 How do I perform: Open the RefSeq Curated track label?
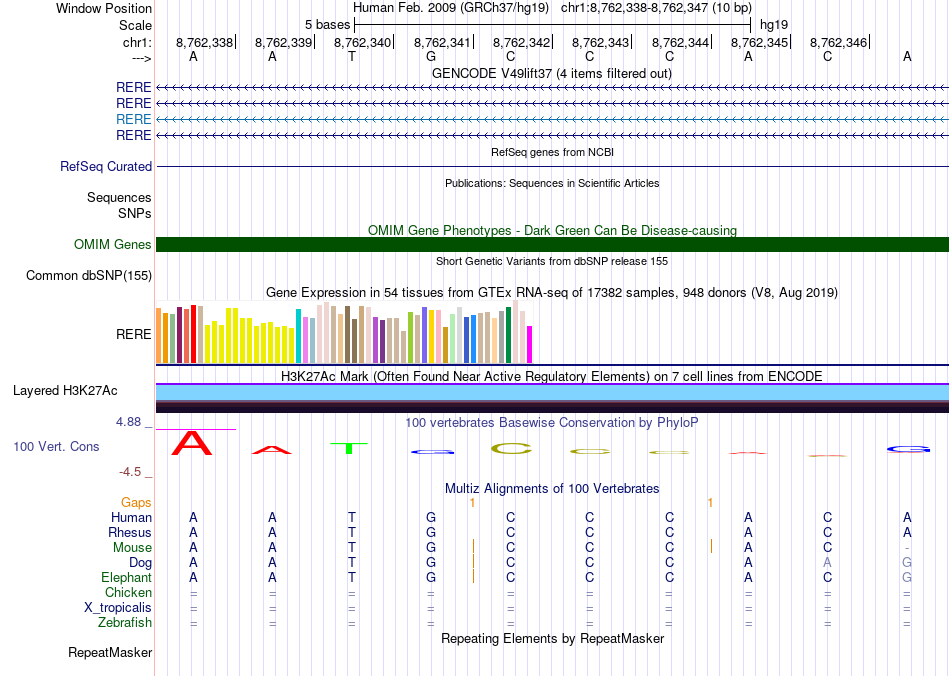coord(106,166)
